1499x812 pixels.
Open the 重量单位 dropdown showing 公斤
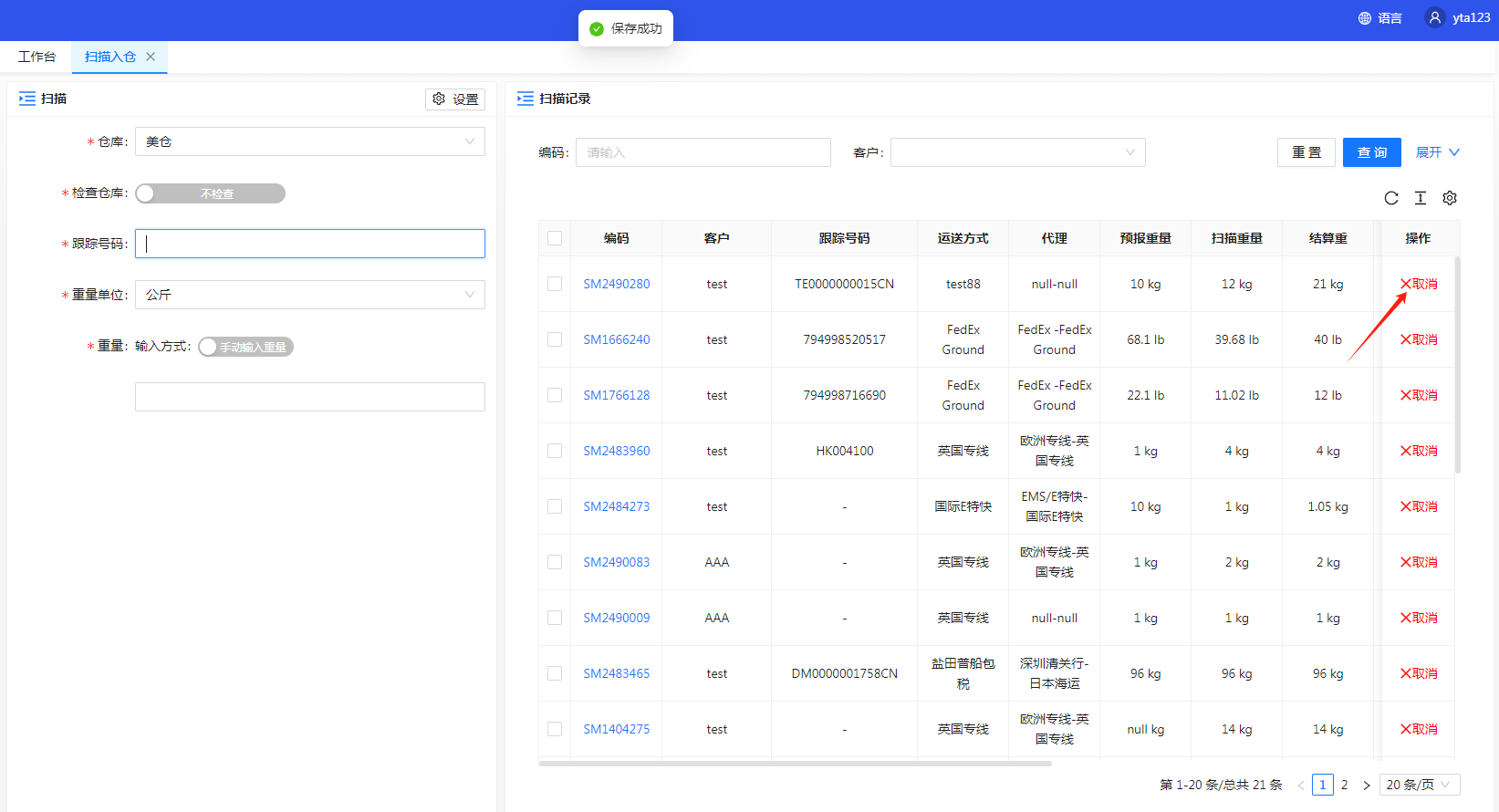point(309,295)
